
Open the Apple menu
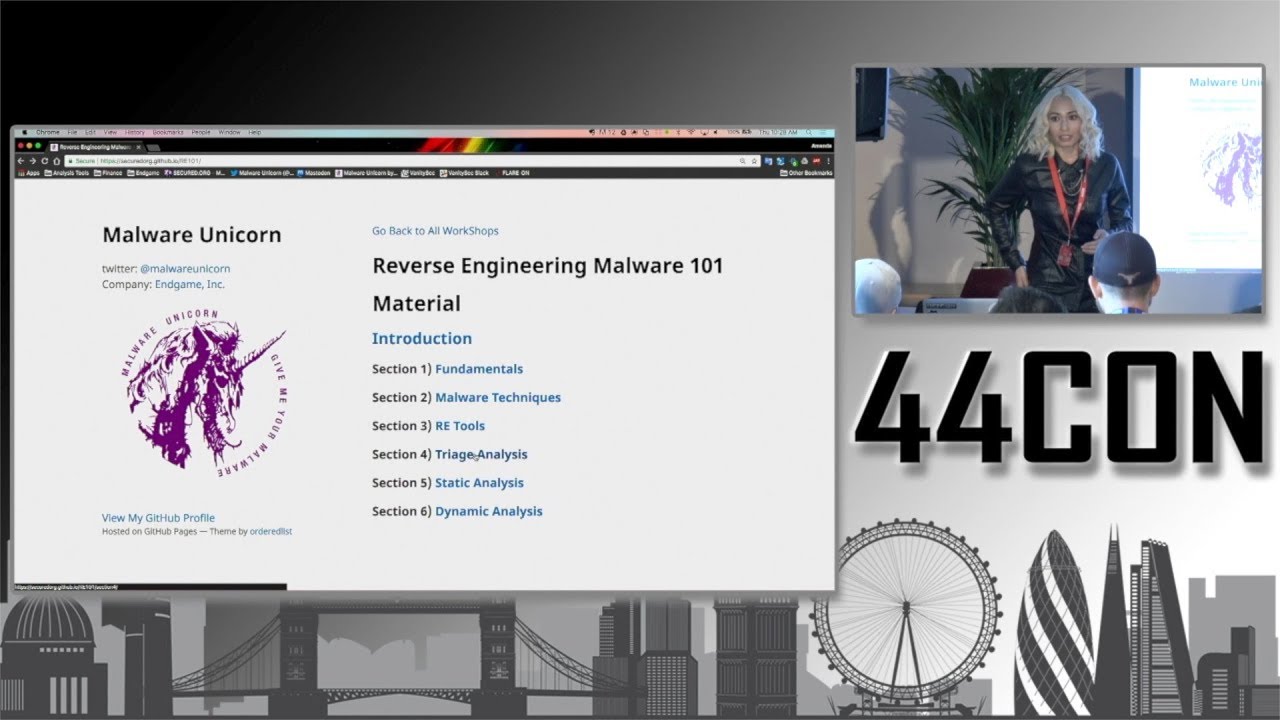[x=24, y=132]
